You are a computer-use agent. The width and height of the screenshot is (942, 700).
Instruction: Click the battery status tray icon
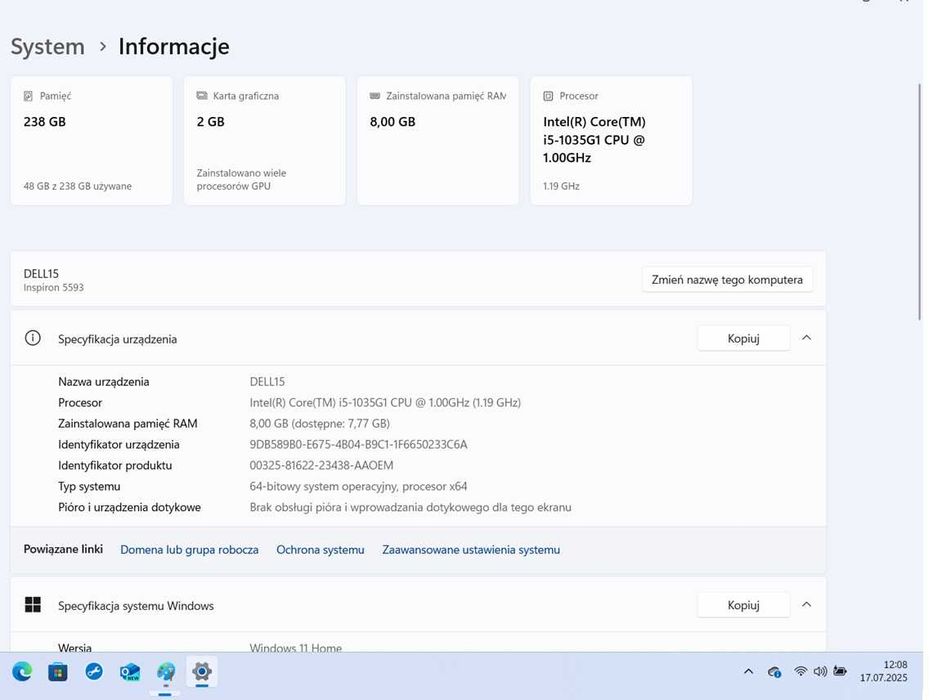coord(840,671)
